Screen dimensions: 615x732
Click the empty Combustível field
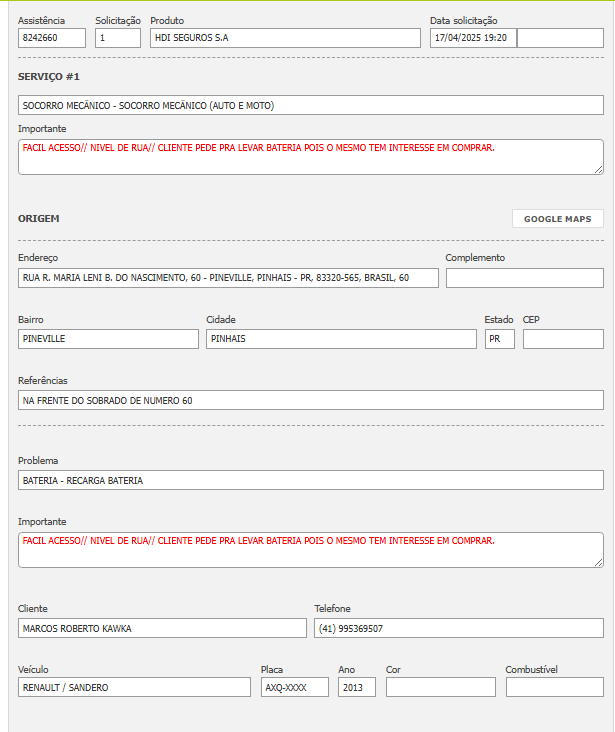[x=554, y=687]
